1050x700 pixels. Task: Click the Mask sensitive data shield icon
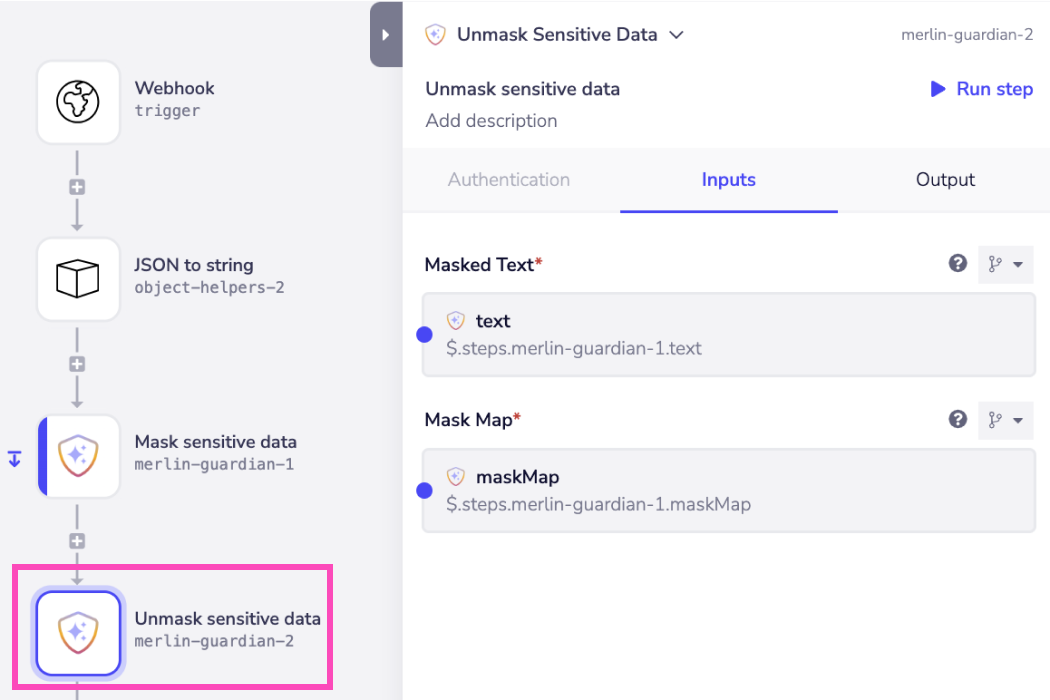tap(78, 455)
